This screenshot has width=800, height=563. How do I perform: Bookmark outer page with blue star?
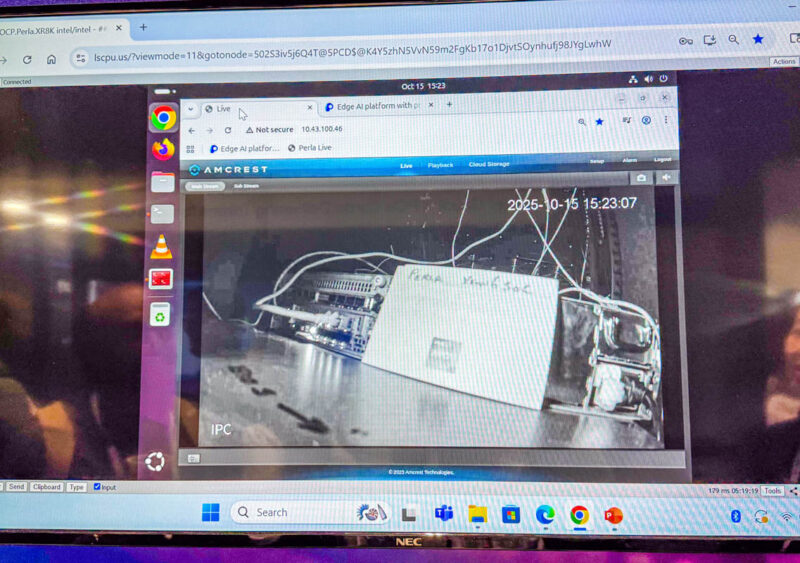758,39
